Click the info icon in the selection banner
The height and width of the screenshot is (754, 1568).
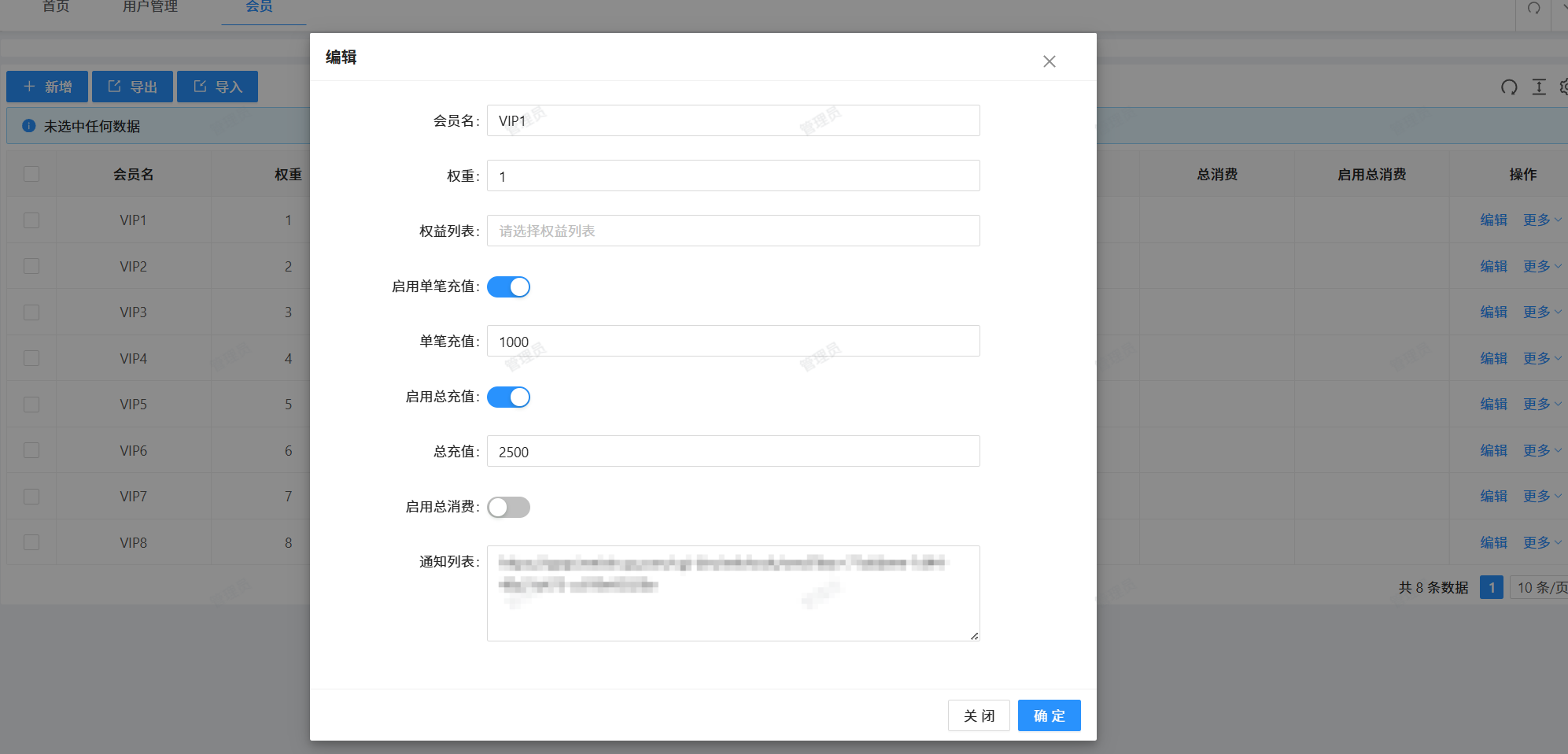coord(29,125)
